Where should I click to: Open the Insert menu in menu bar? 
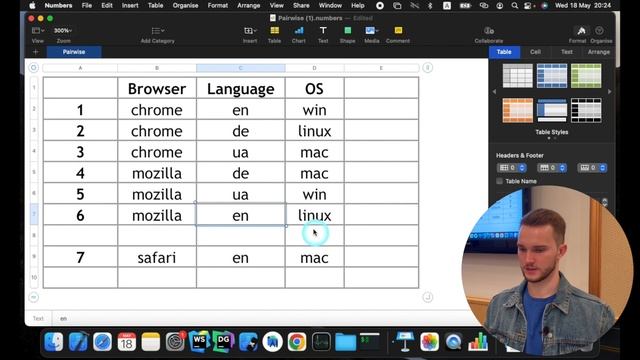(x=130, y=5)
